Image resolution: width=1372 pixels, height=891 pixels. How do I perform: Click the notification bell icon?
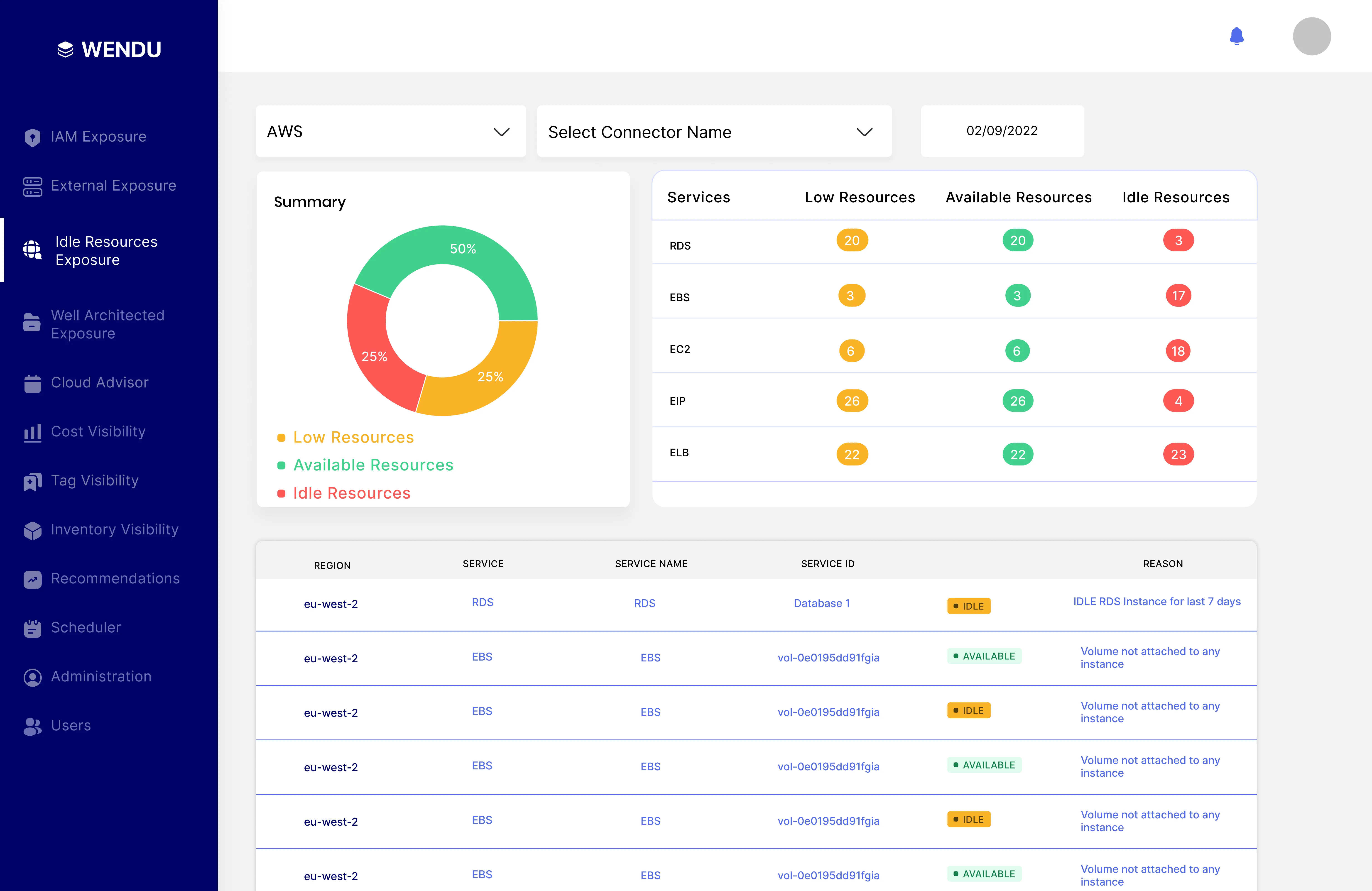click(x=1237, y=36)
